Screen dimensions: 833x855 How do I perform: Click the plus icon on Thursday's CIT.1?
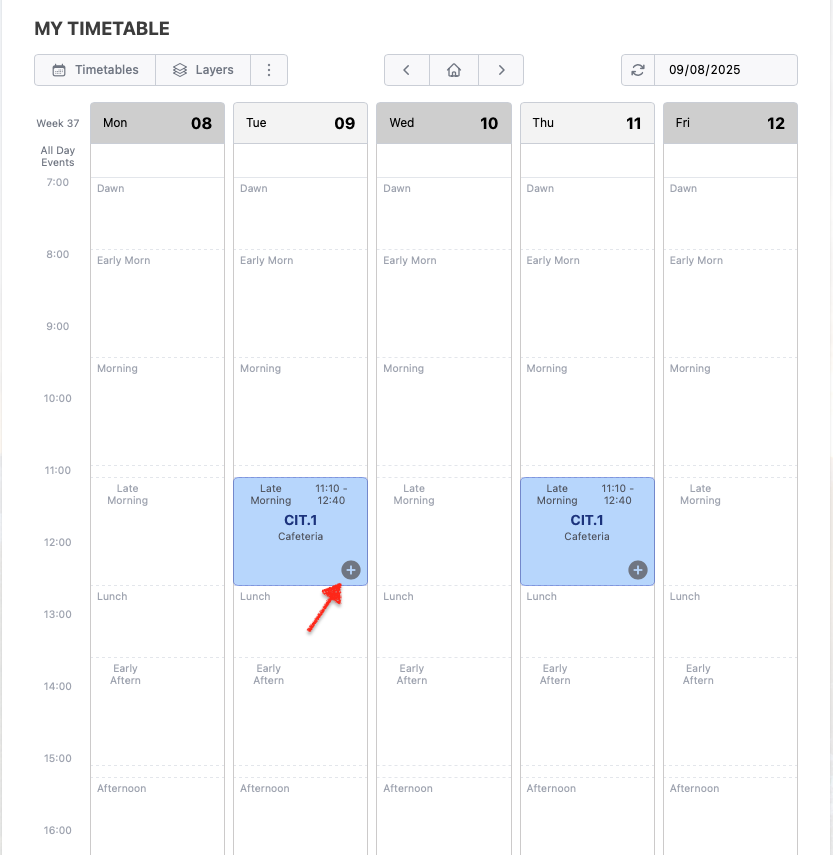(x=638, y=570)
